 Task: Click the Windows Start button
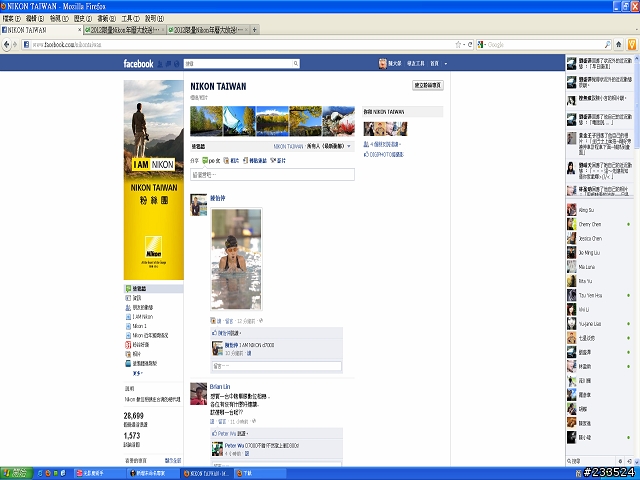(x=16, y=473)
